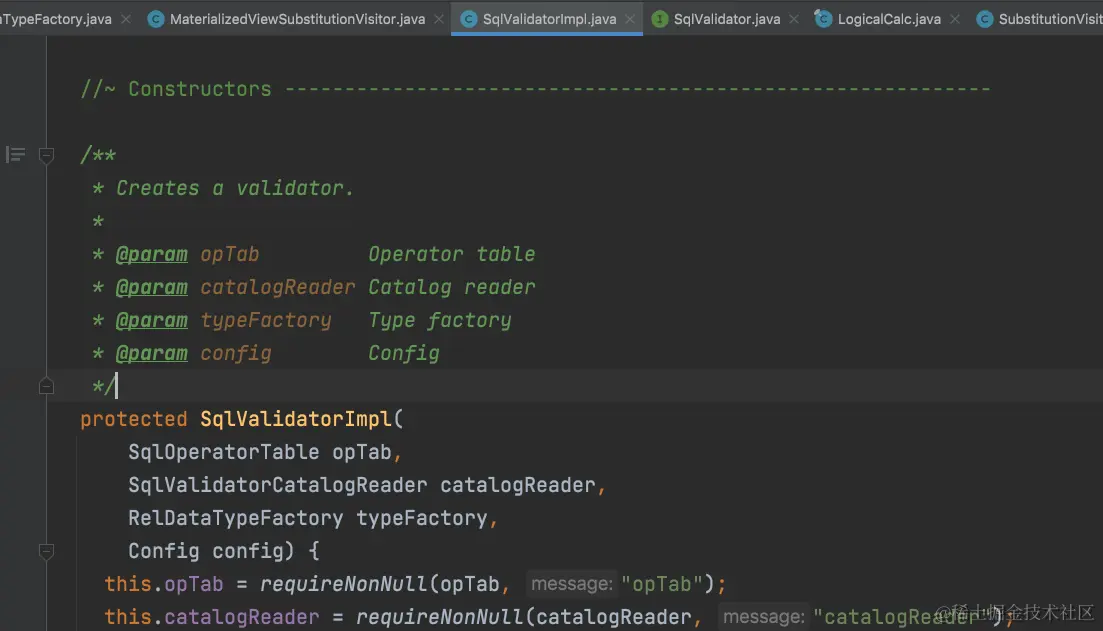Click the @param tag for catalogReader
1103x631 pixels.
pyautogui.click(x=152, y=288)
